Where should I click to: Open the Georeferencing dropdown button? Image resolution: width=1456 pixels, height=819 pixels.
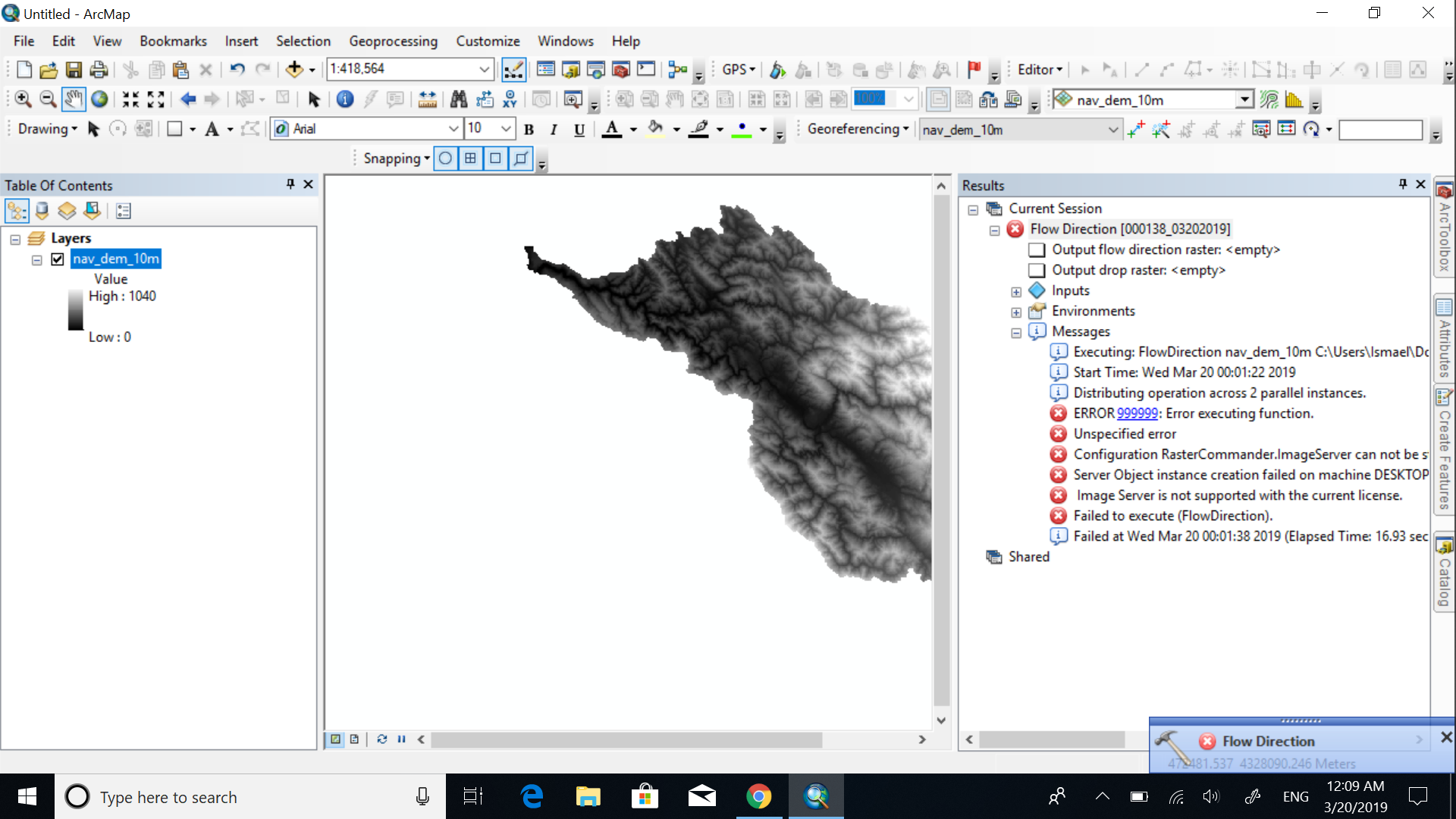(x=858, y=129)
